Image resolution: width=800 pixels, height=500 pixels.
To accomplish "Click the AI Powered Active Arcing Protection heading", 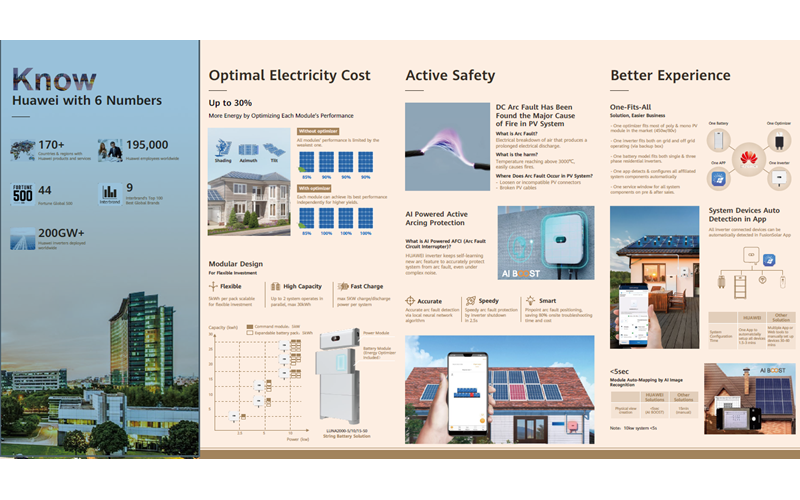I will tap(437, 218).
